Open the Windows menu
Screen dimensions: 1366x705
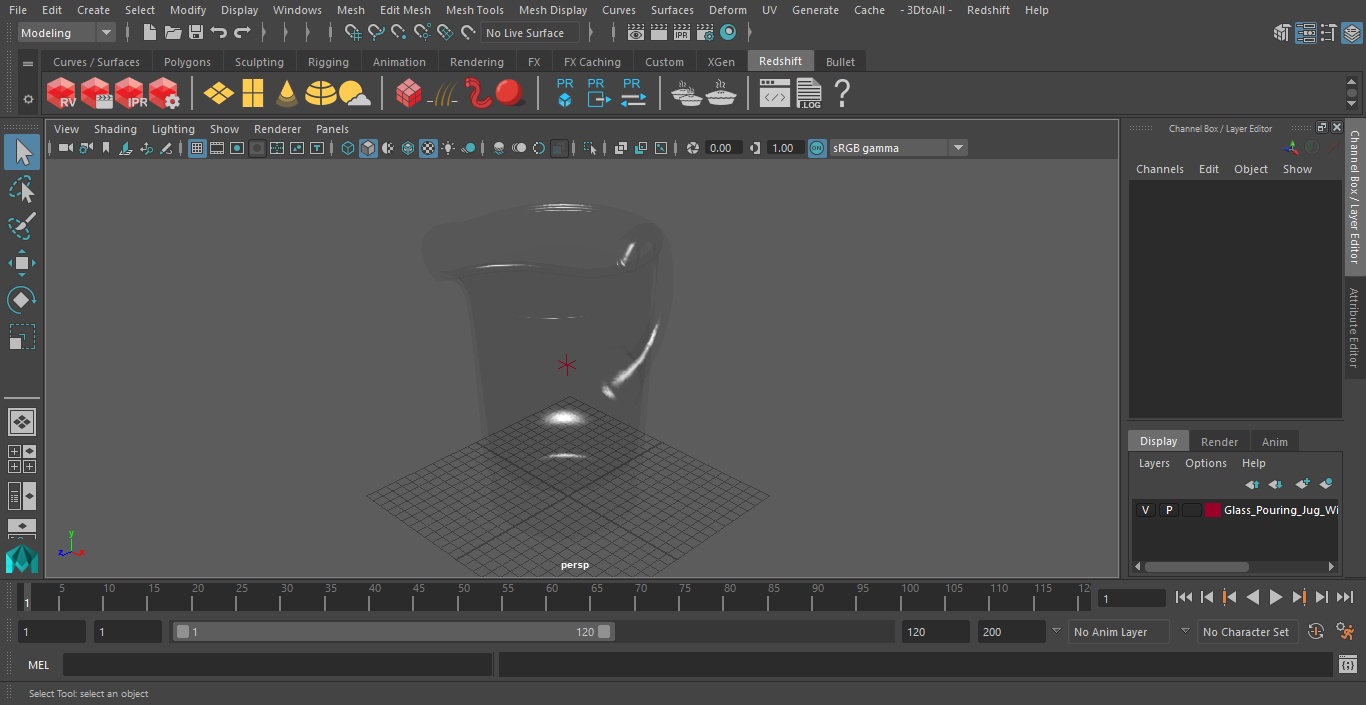coord(297,10)
